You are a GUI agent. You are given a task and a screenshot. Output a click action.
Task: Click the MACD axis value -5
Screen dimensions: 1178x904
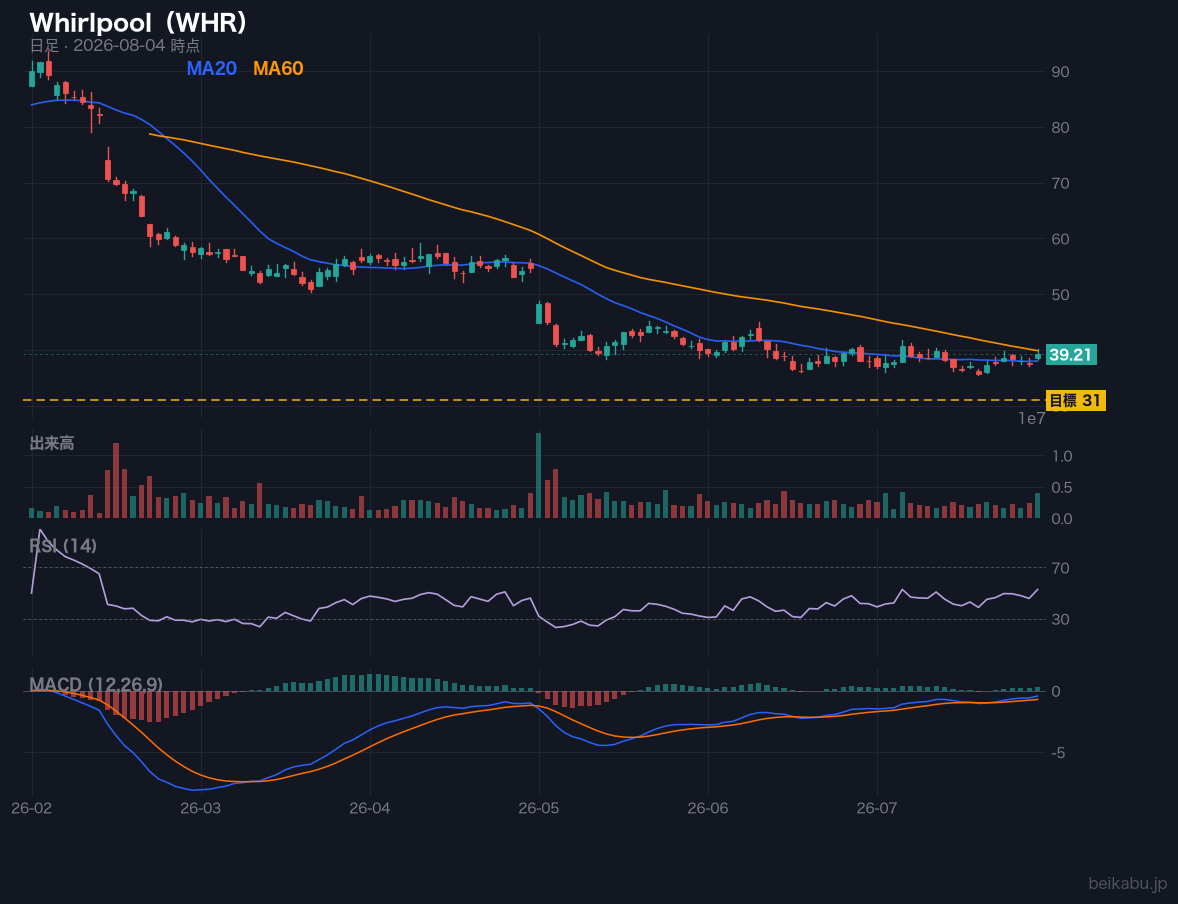[1059, 753]
